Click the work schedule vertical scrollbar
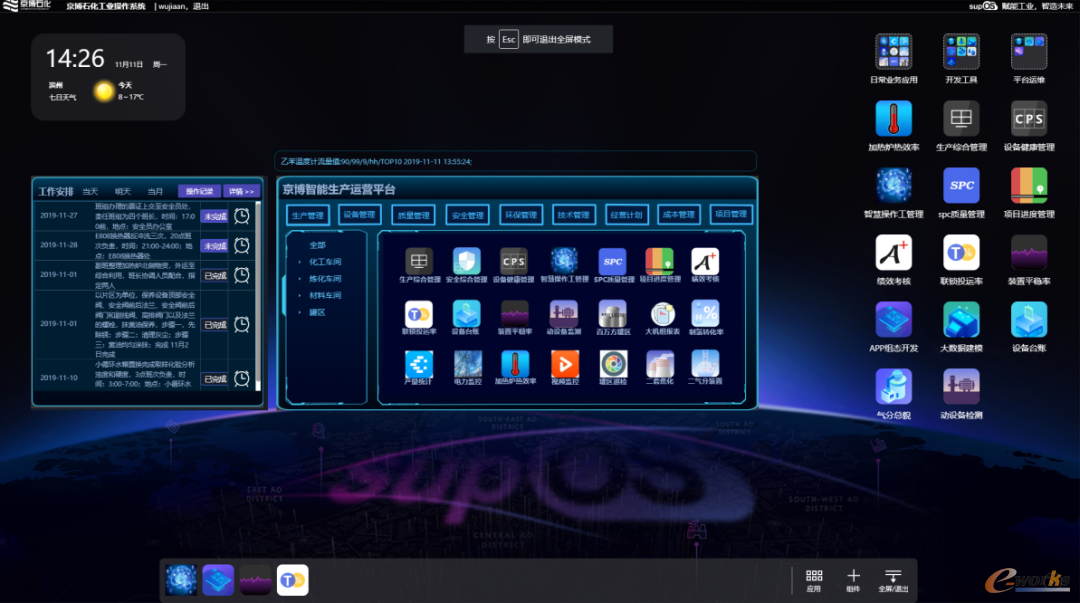This screenshot has height=603, width=1080. [258, 296]
